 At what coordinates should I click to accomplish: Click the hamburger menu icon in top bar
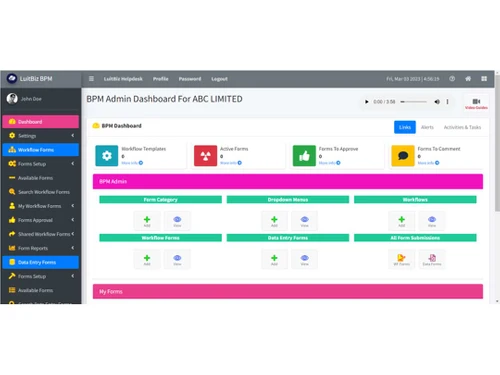click(x=91, y=79)
